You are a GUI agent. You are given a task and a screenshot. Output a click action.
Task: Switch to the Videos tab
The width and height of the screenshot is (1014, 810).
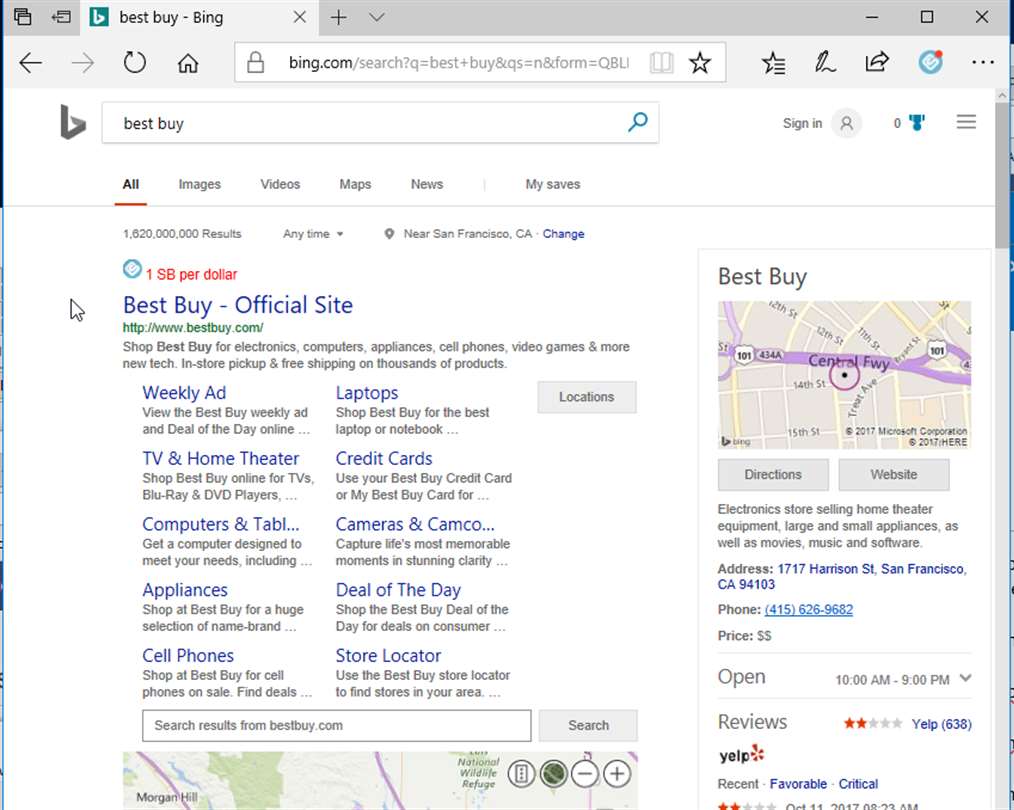coord(280,184)
